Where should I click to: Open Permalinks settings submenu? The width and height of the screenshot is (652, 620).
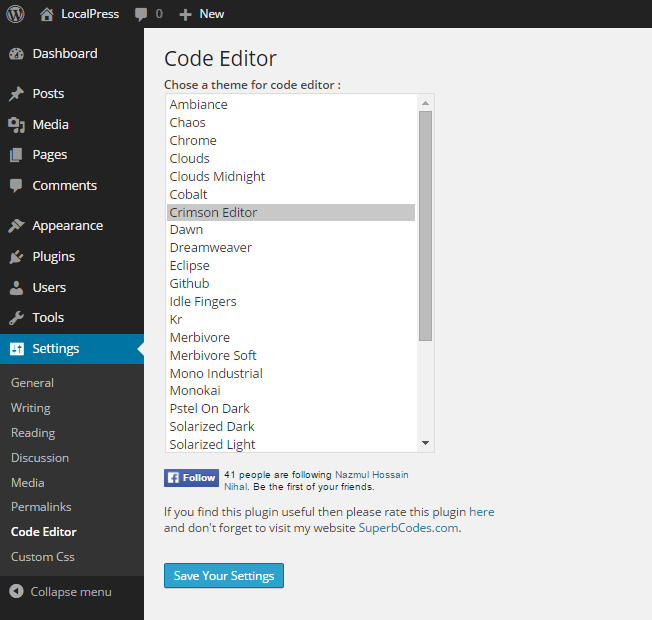[x=41, y=507]
